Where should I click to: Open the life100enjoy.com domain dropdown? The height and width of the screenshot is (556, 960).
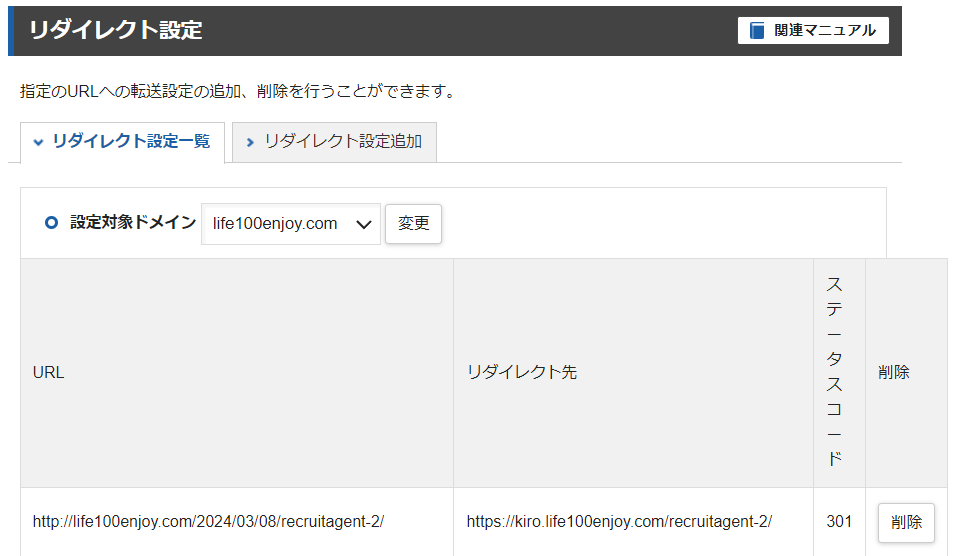291,224
